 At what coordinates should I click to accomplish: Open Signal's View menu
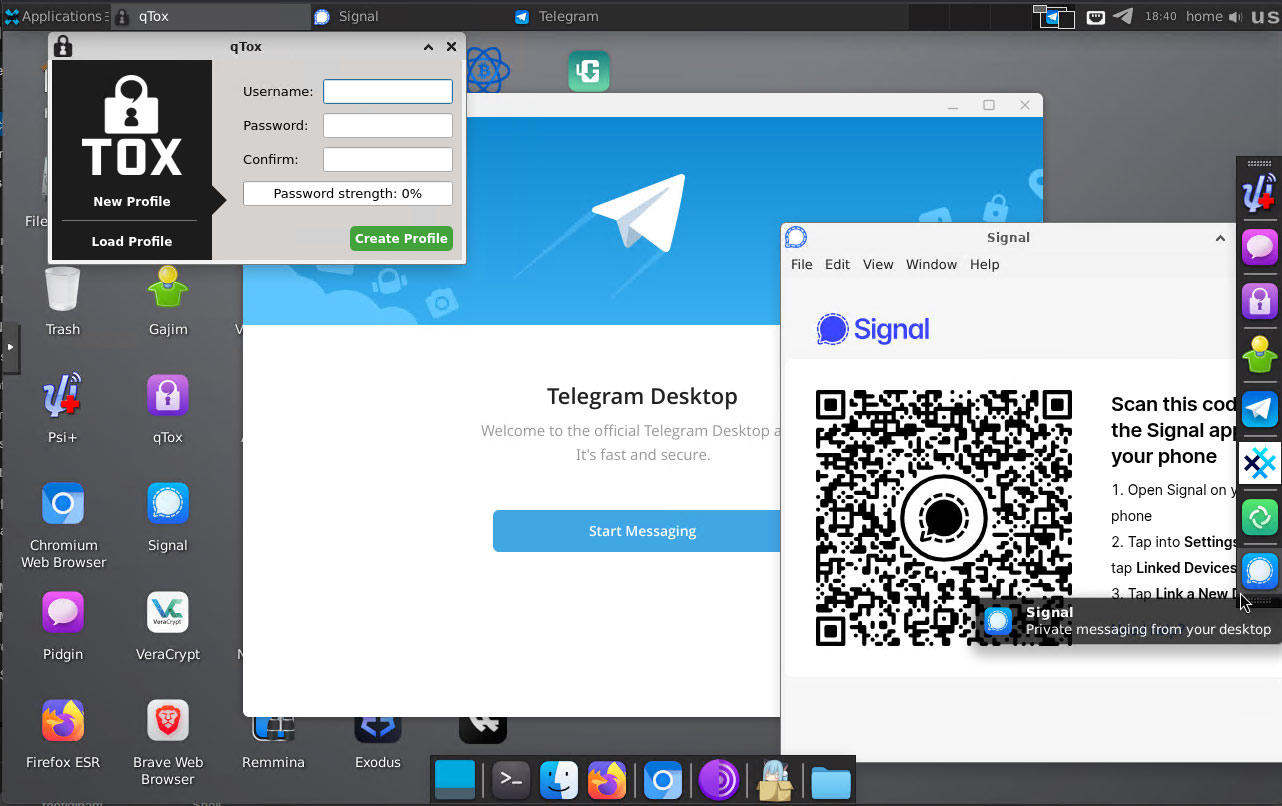coord(878,264)
